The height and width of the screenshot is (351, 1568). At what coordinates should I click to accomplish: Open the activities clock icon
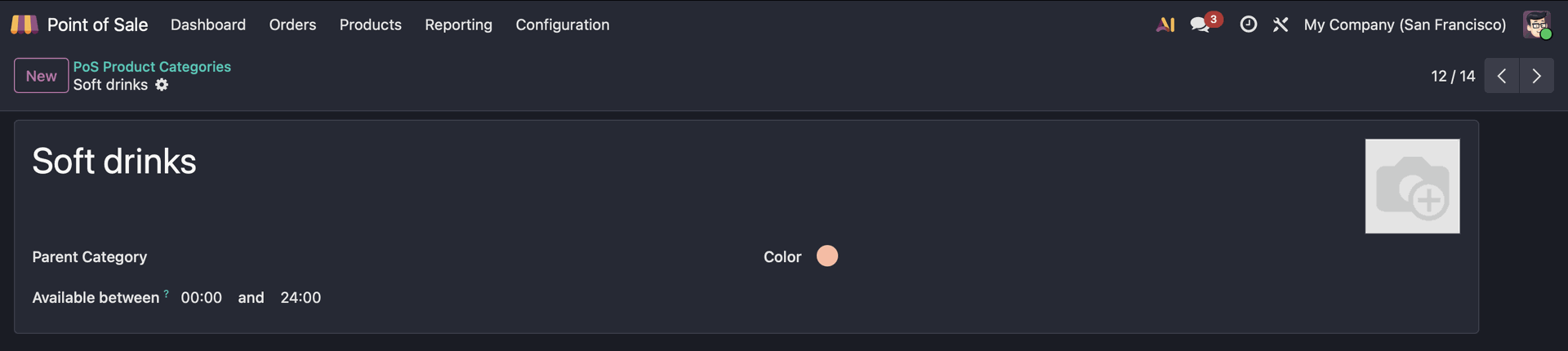pyautogui.click(x=1248, y=24)
